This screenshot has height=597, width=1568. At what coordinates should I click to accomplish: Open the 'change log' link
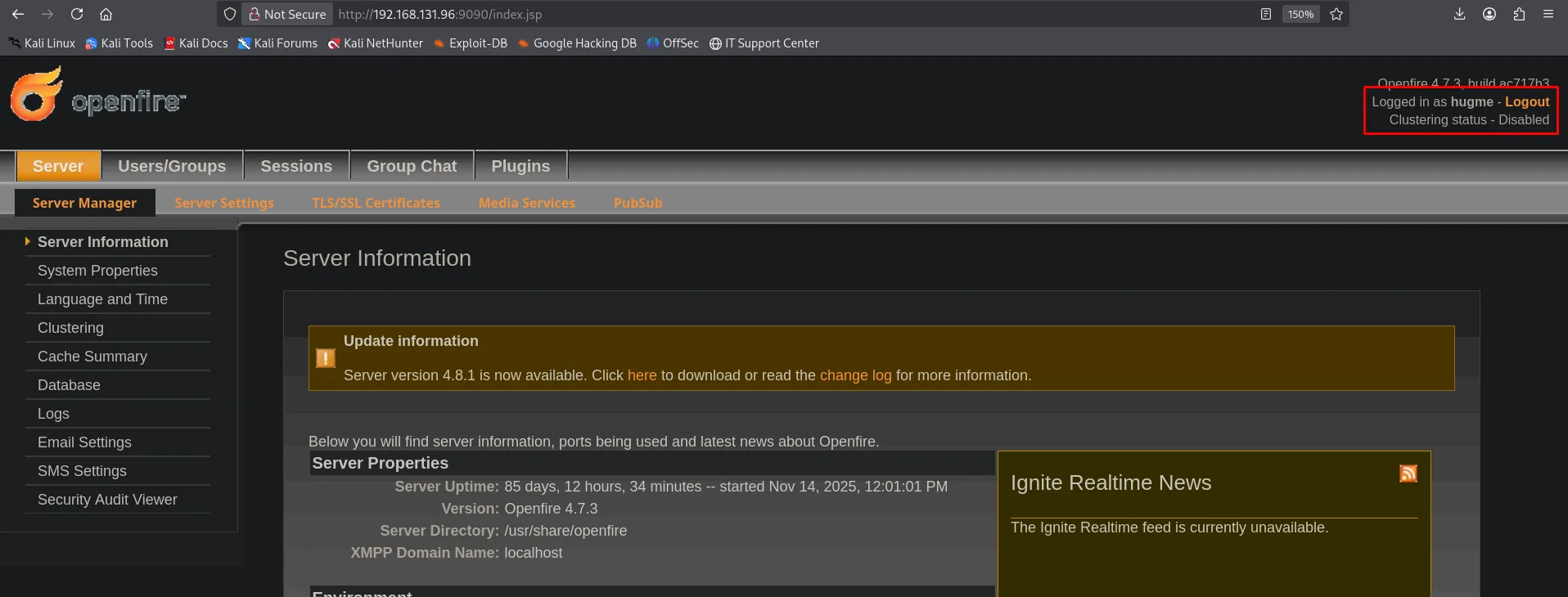855,375
